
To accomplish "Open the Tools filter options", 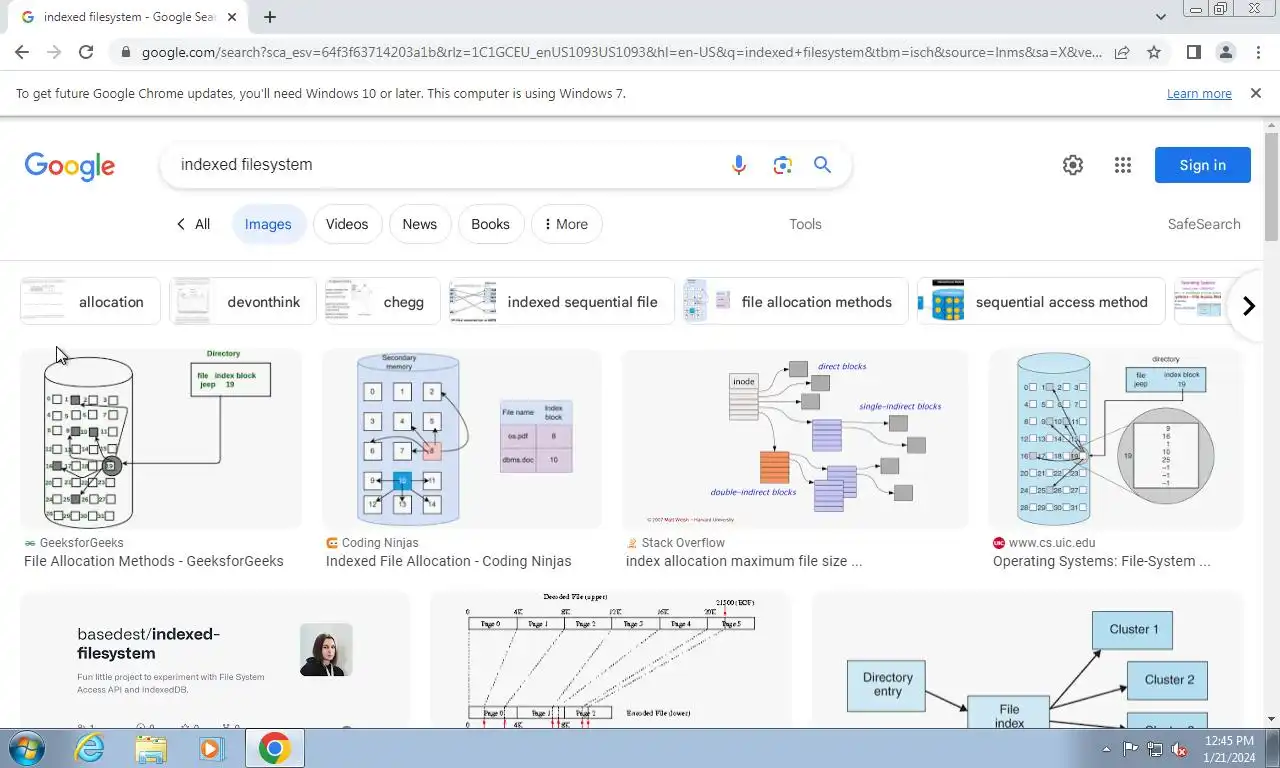I will [805, 224].
